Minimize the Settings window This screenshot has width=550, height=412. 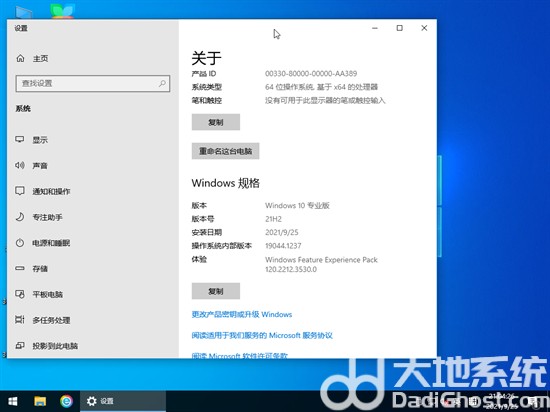375,28
